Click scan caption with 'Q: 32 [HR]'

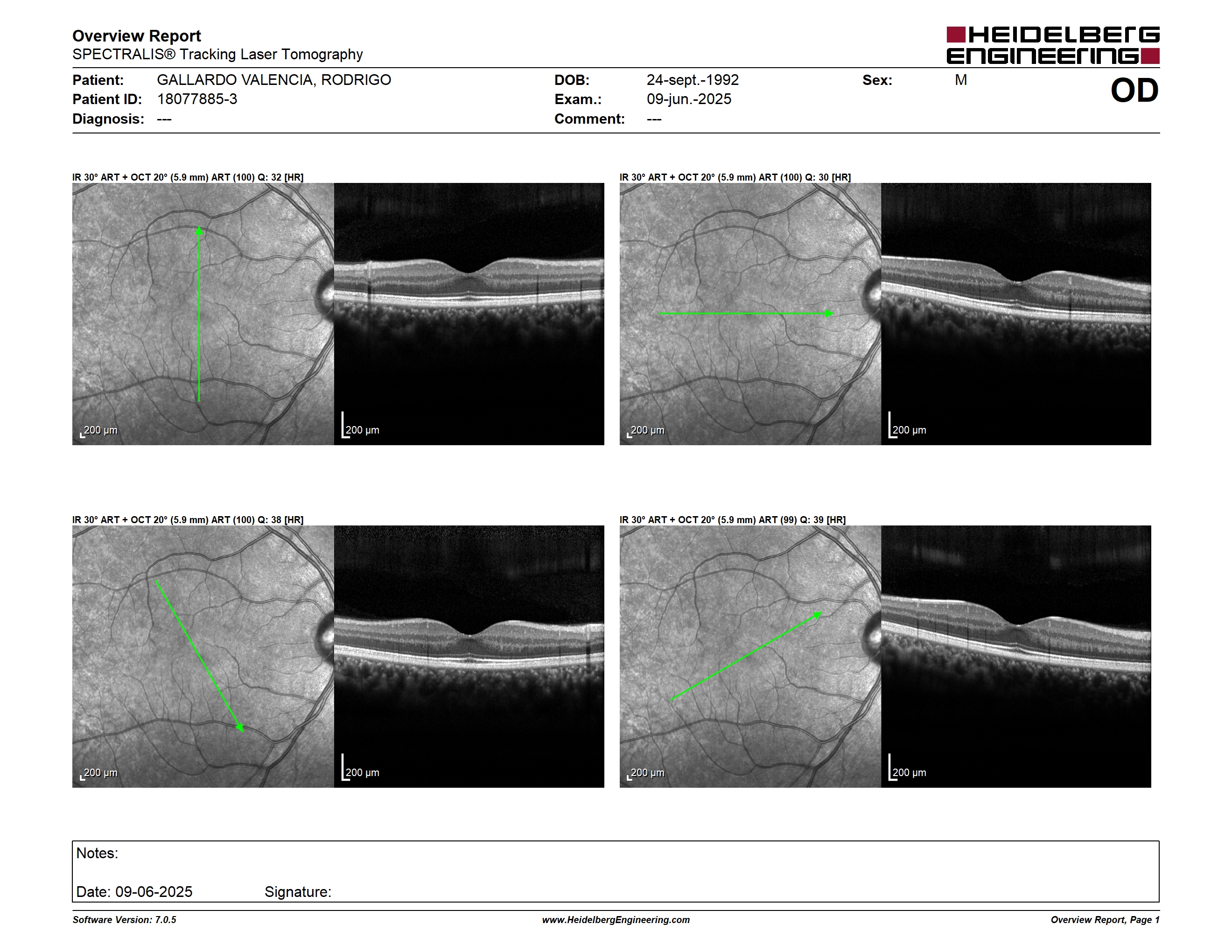[x=188, y=177]
